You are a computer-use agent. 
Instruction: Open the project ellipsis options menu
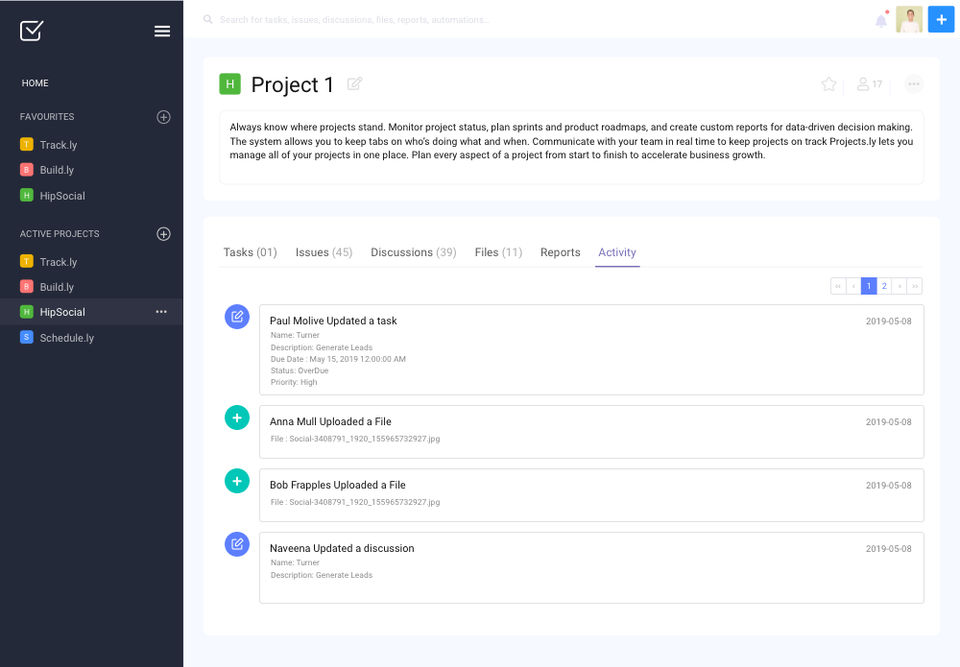[x=913, y=84]
